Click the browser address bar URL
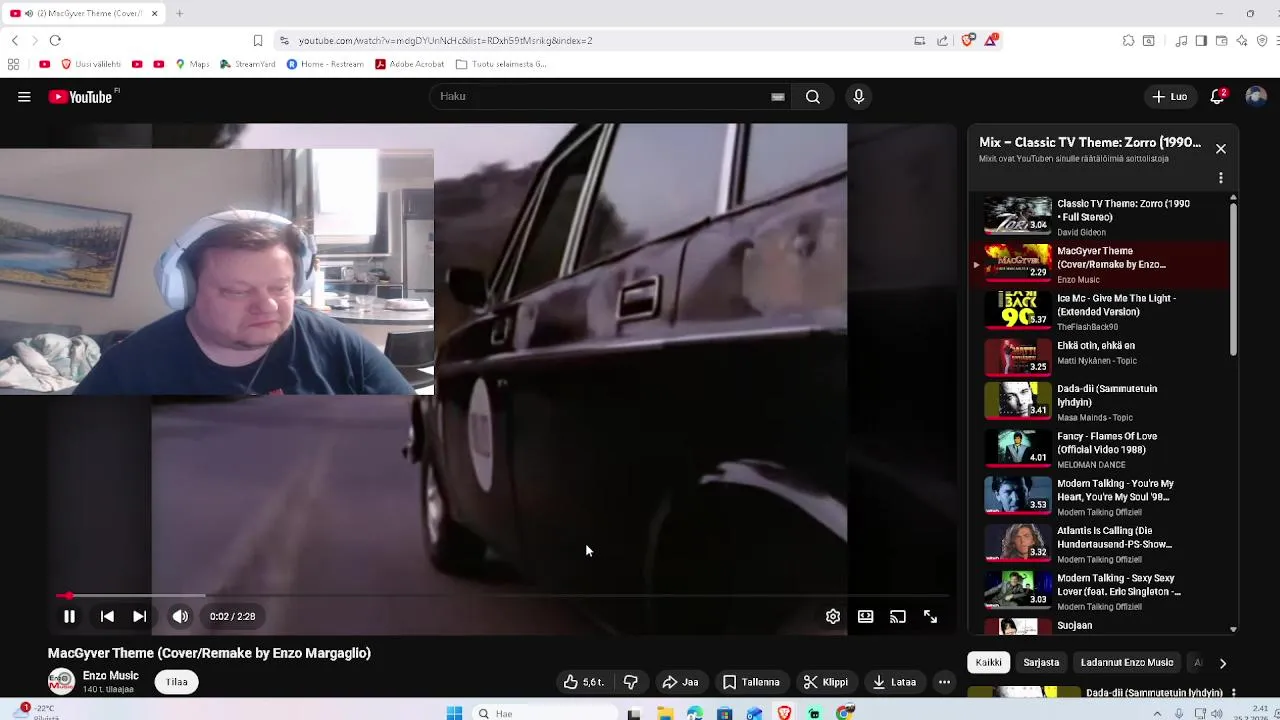This screenshot has width=1280, height=720. pyautogui.click(x=446, y=41)
